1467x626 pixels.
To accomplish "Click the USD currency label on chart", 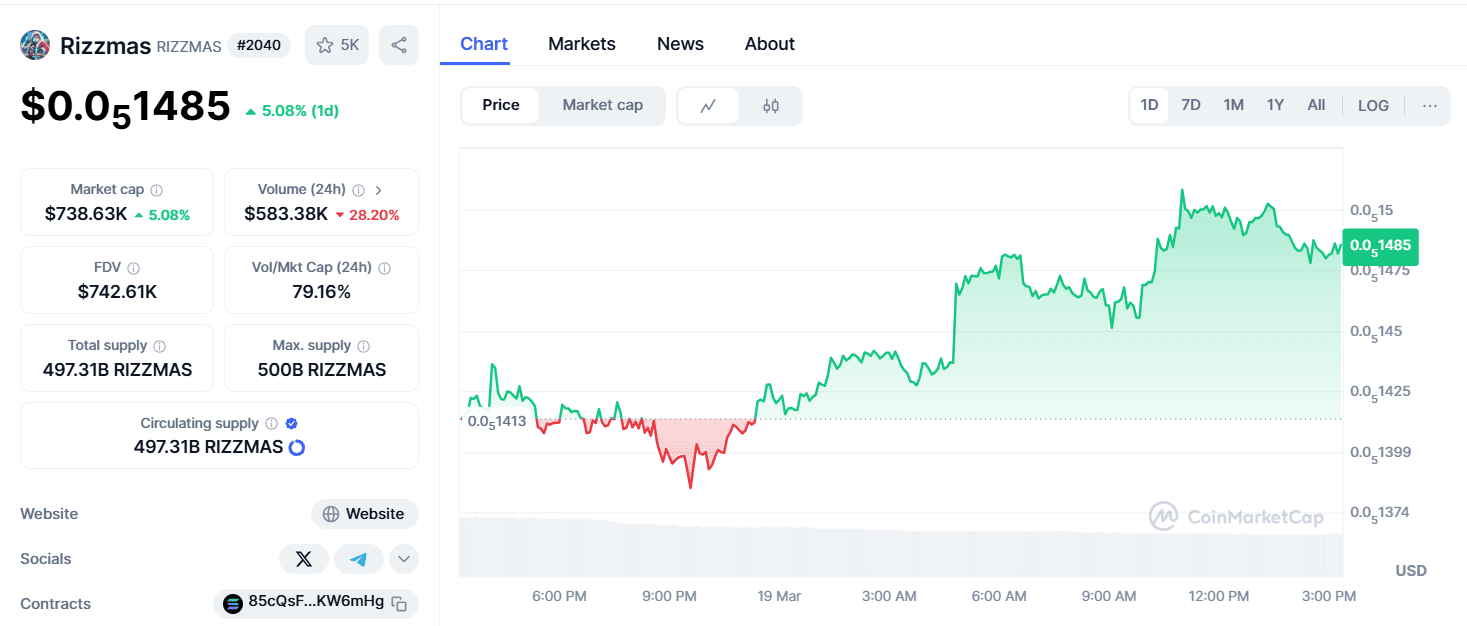I will tap(1411, 571).
